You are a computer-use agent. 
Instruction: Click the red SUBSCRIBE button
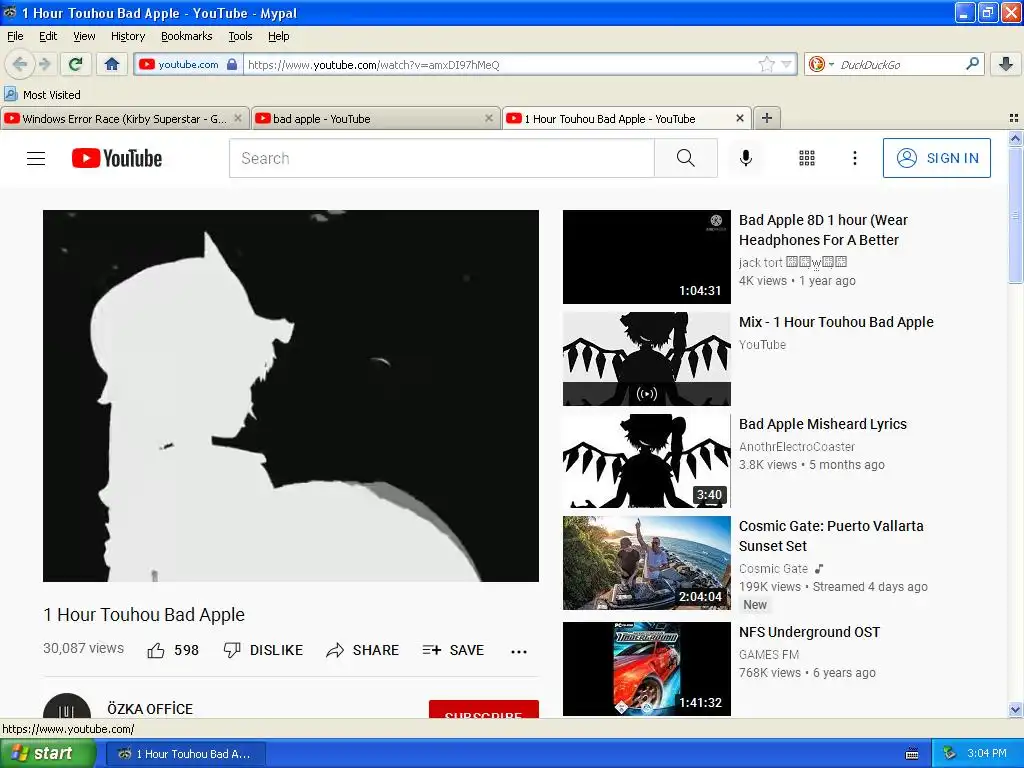(x=483, y=709)
